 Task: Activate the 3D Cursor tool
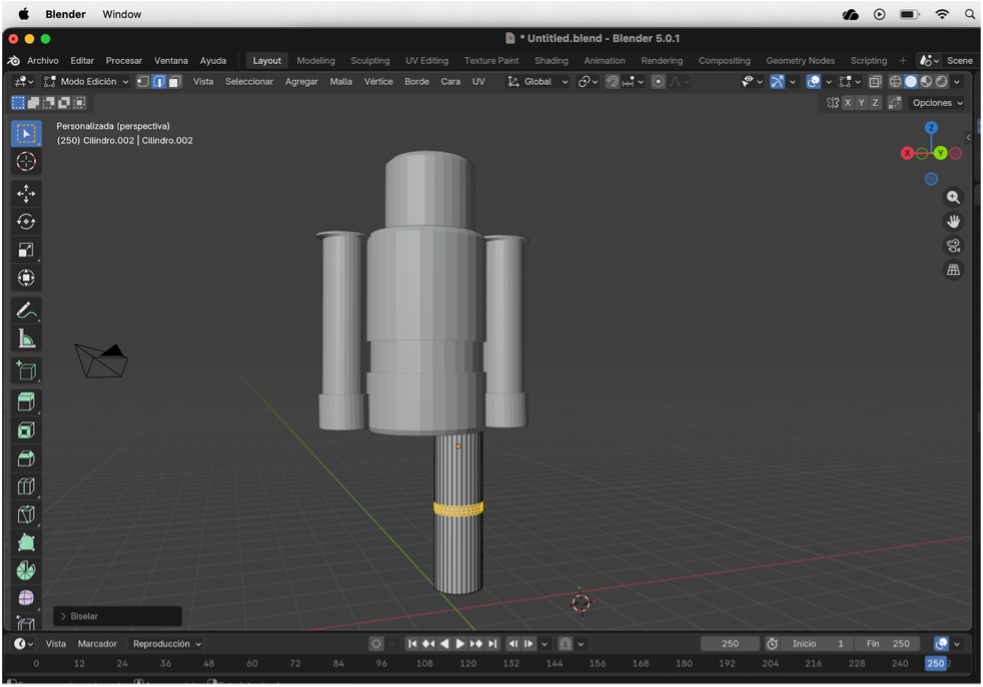(x=26, y=162)
